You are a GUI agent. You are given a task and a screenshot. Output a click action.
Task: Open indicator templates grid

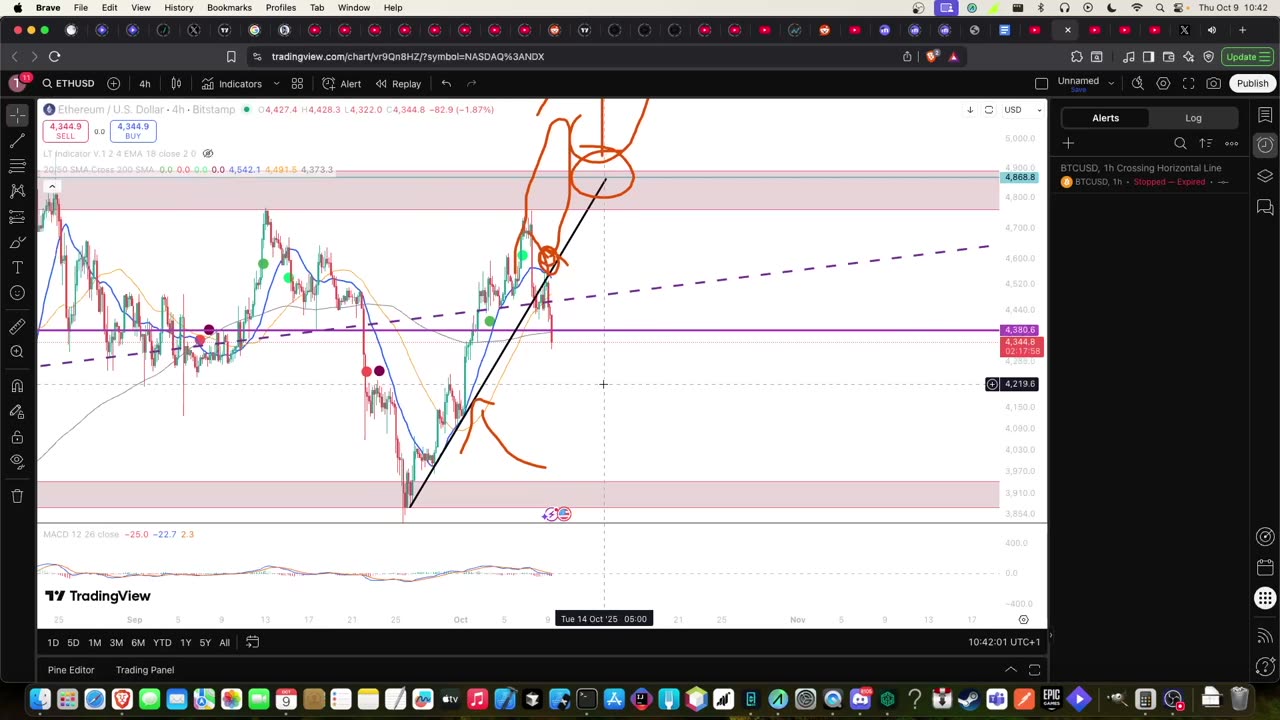pyautogui.click(x=297, y=84)
